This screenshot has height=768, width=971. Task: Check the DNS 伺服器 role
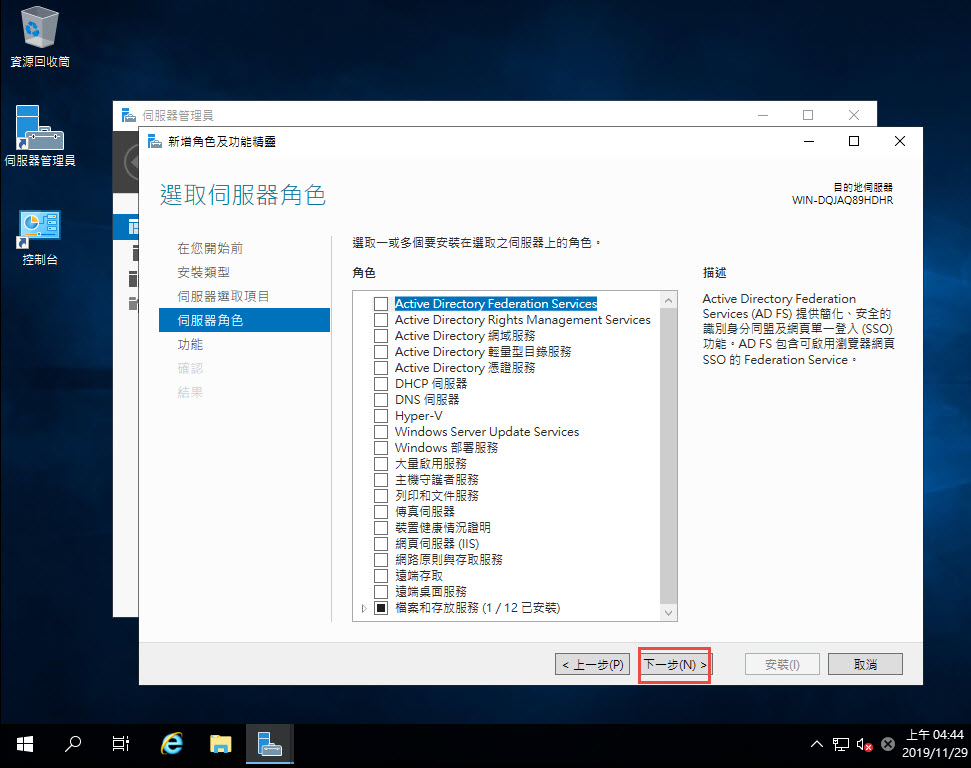click(x=381, y=400)
